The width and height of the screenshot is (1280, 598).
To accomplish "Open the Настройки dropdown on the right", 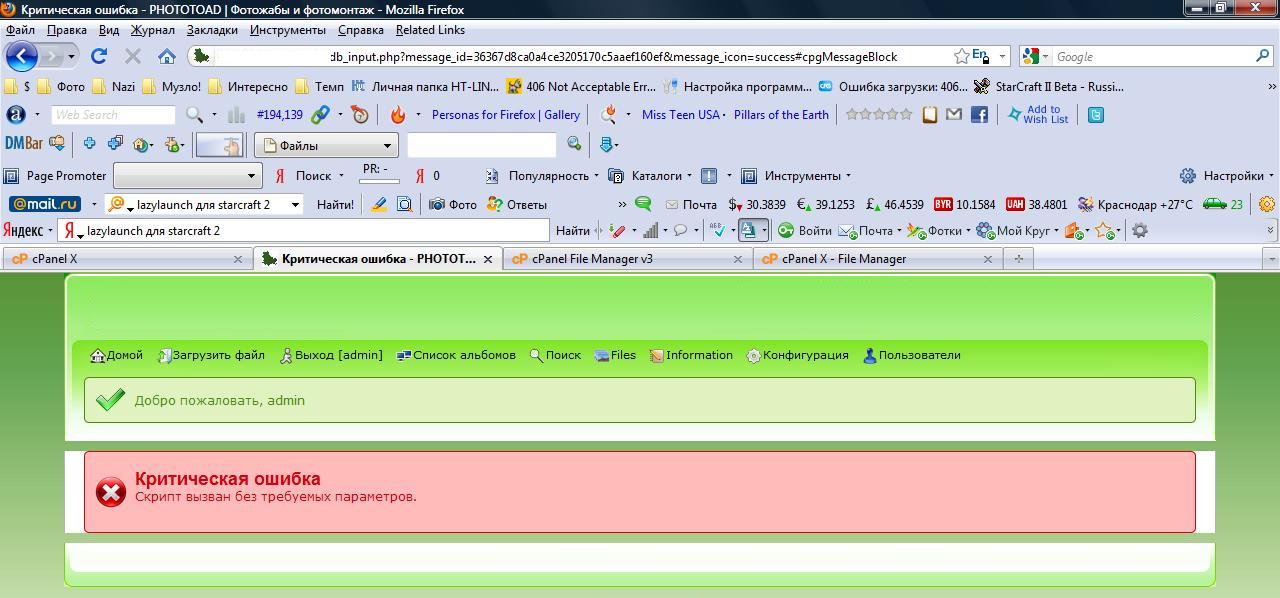I will [x=1226, y=176].
